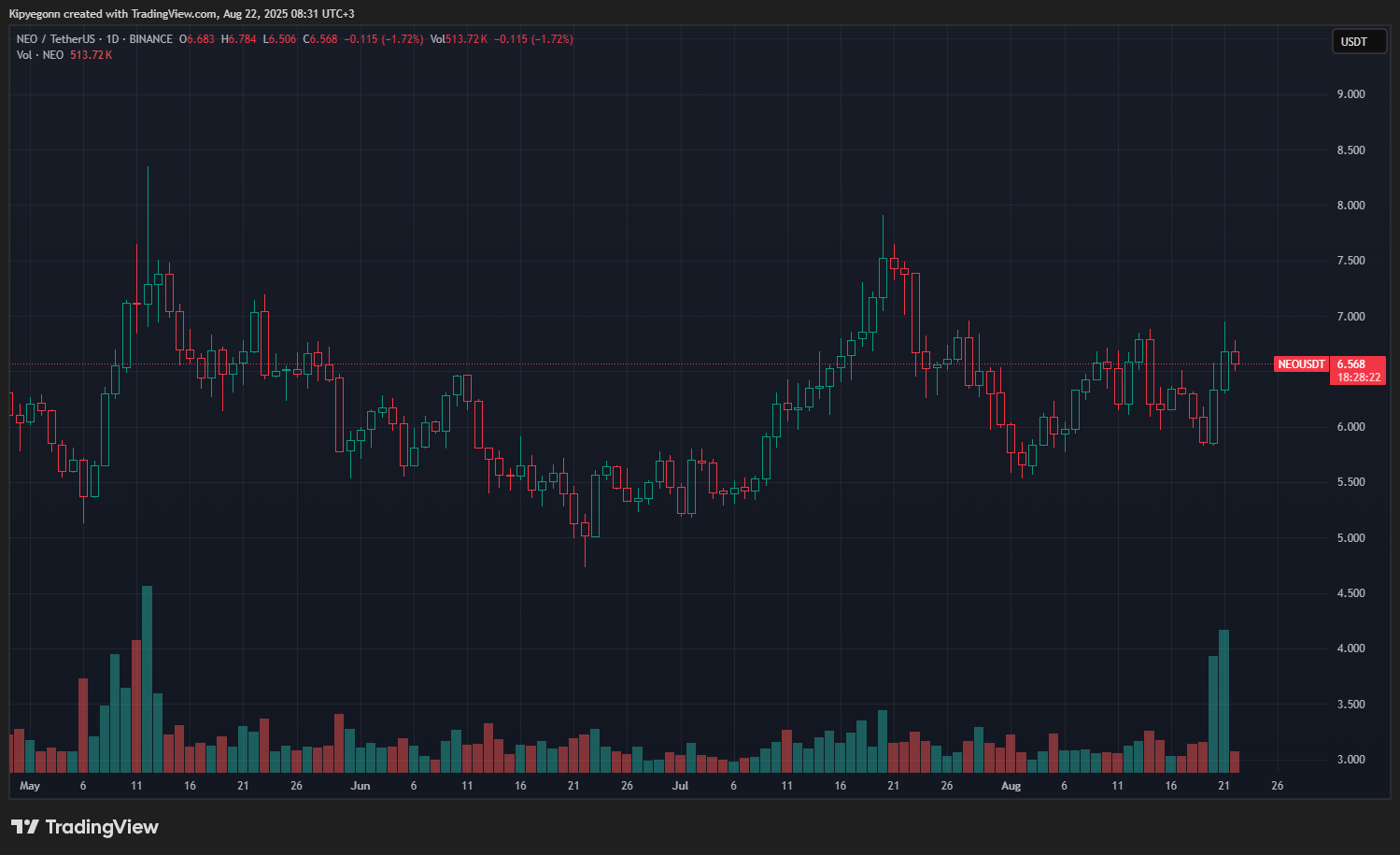This screenshot has width=1400, height=855.
Task: Click the Aug marker on time axis
Action: 1011,786
